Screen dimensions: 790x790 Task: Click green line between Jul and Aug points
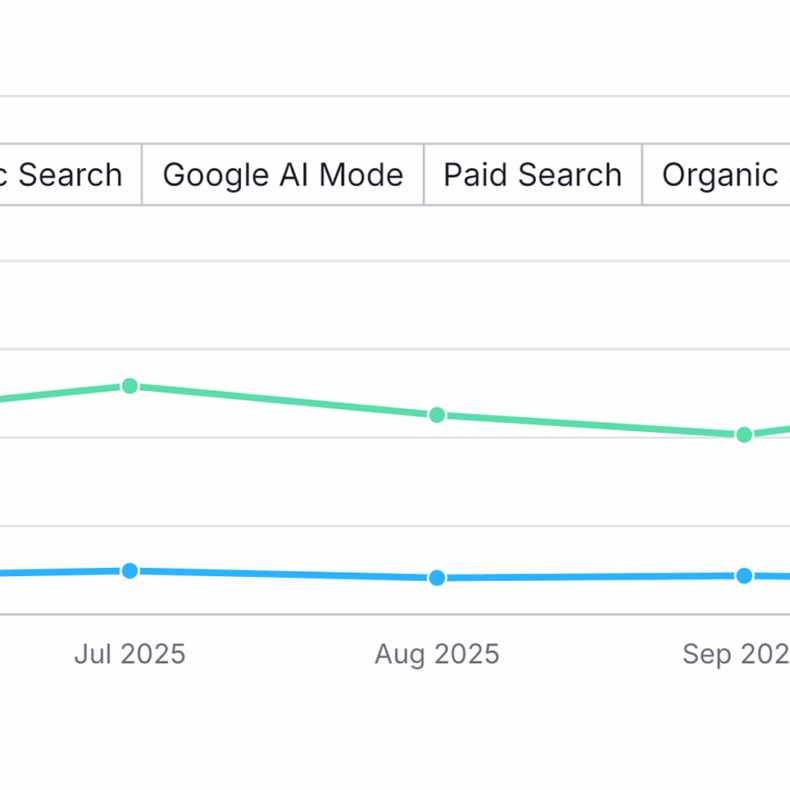[x=283, y=401]
